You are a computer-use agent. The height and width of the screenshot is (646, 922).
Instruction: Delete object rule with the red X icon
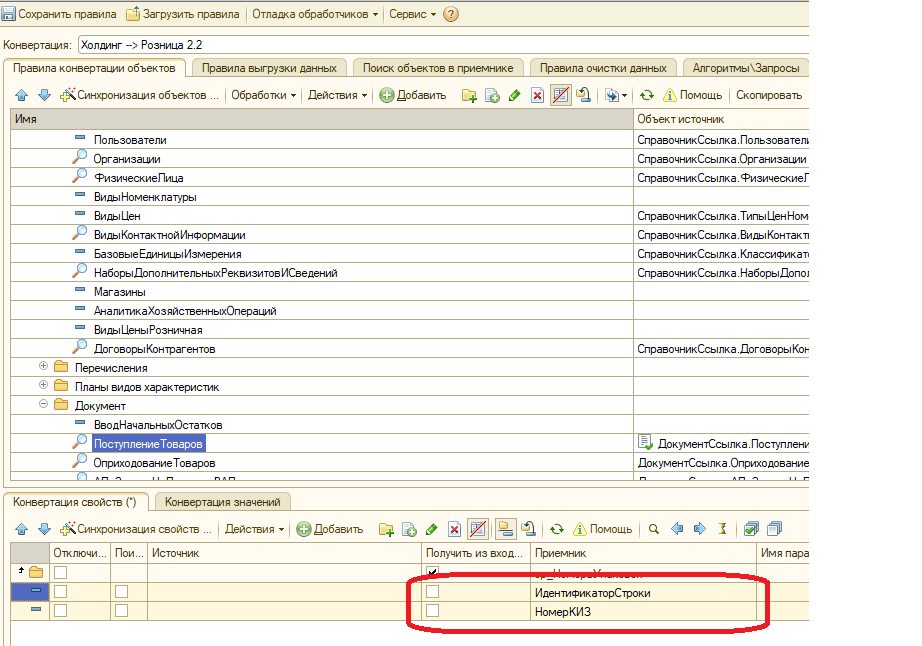pyautogui.click(x=537, y=95)
